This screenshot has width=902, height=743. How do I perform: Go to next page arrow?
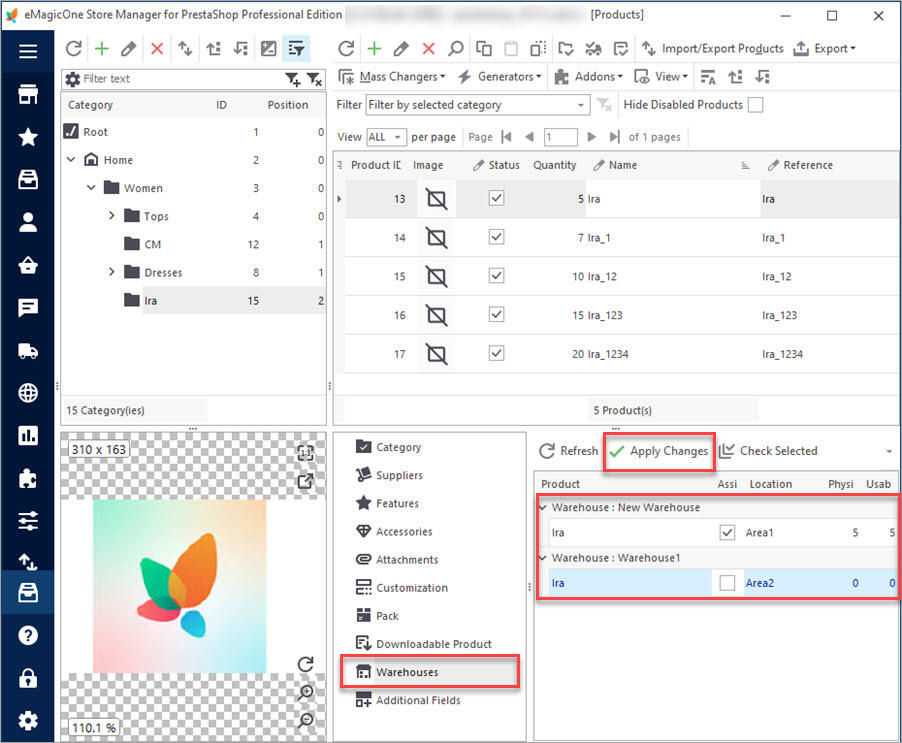click(591, 137)
